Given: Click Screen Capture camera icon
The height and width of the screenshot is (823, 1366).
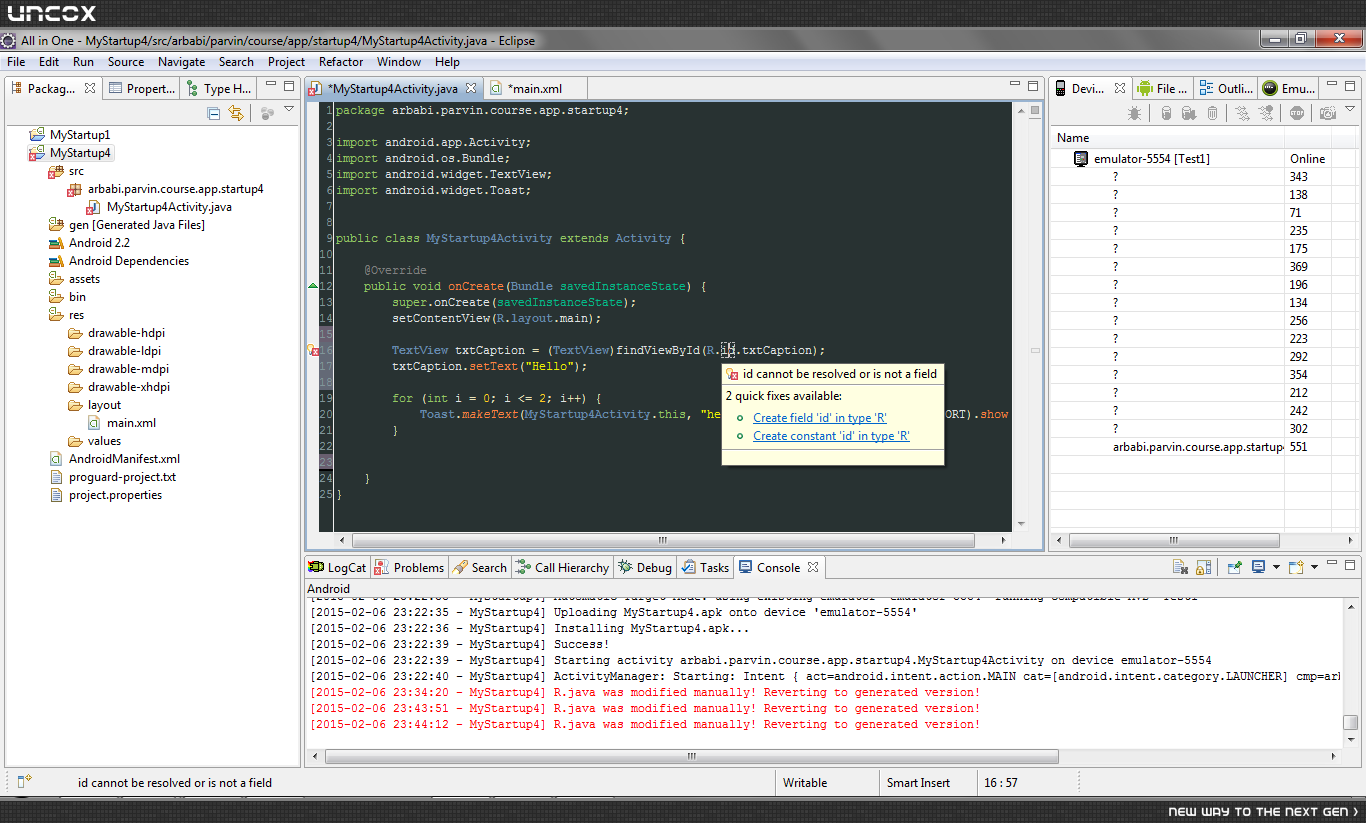Looking at the screenshot, I should (1327, 114).
